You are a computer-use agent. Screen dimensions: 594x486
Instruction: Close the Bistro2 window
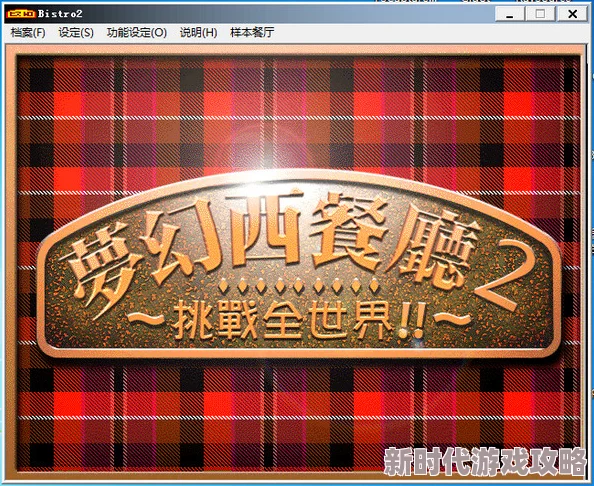pos(572,14)
